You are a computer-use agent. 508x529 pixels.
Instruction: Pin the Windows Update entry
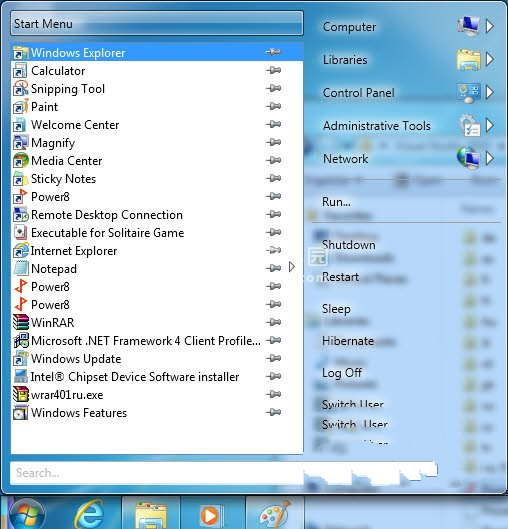point(273,358)
